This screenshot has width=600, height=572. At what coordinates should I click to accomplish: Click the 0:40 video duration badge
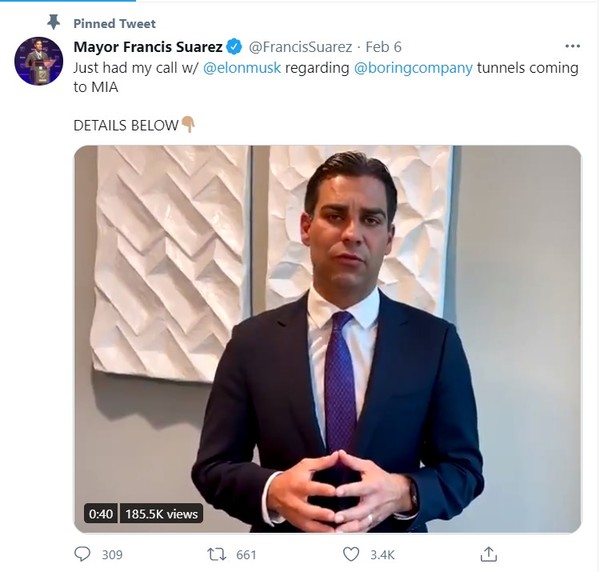(x=100, y=514)
